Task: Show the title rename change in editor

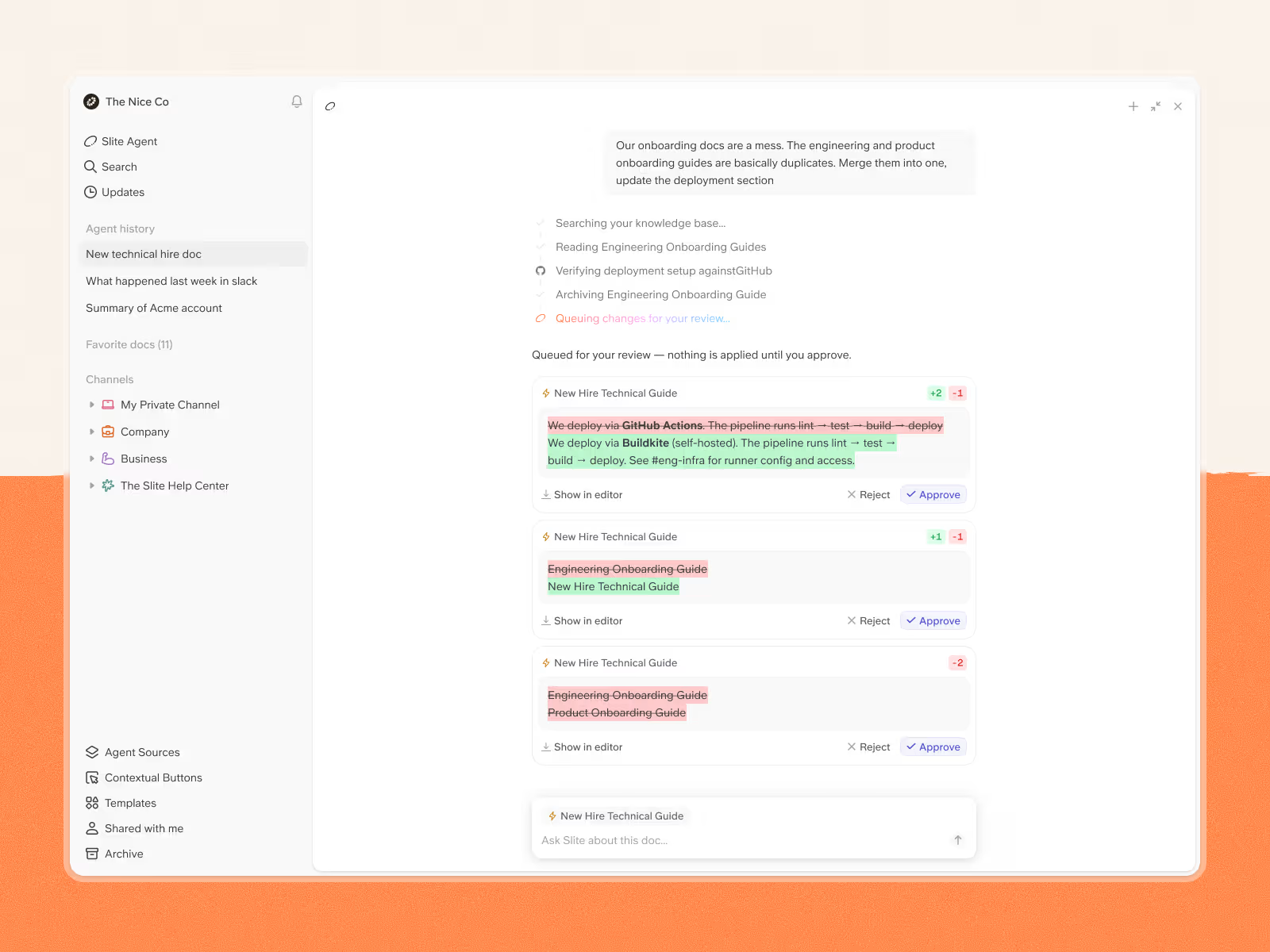Action: [582, 620]
